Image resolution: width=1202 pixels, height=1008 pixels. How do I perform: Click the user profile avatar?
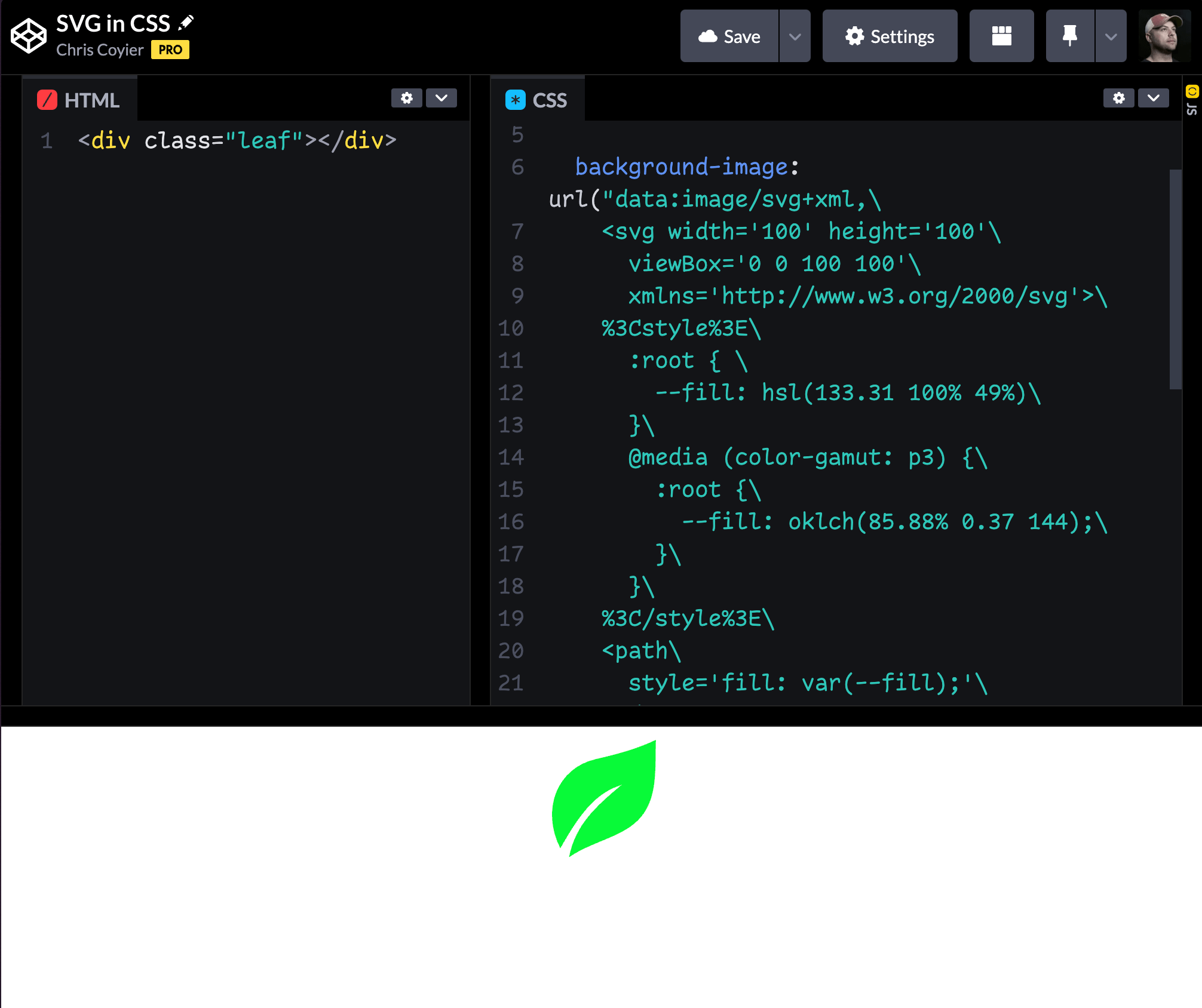pos(1164,36)
